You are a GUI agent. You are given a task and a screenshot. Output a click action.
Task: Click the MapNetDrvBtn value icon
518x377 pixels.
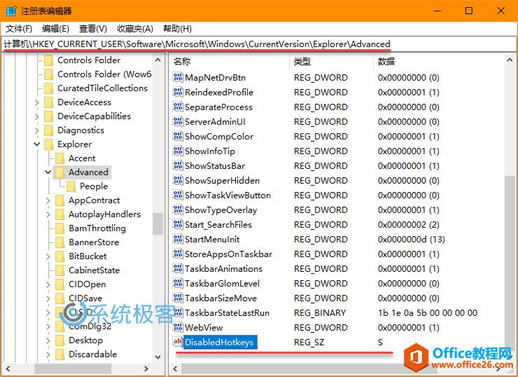point(178,77)
